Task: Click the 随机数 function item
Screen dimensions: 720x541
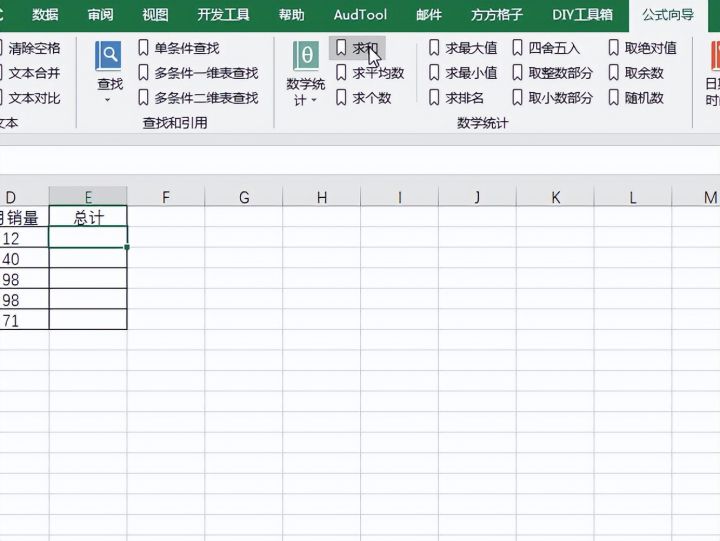Action: [636, 97]
